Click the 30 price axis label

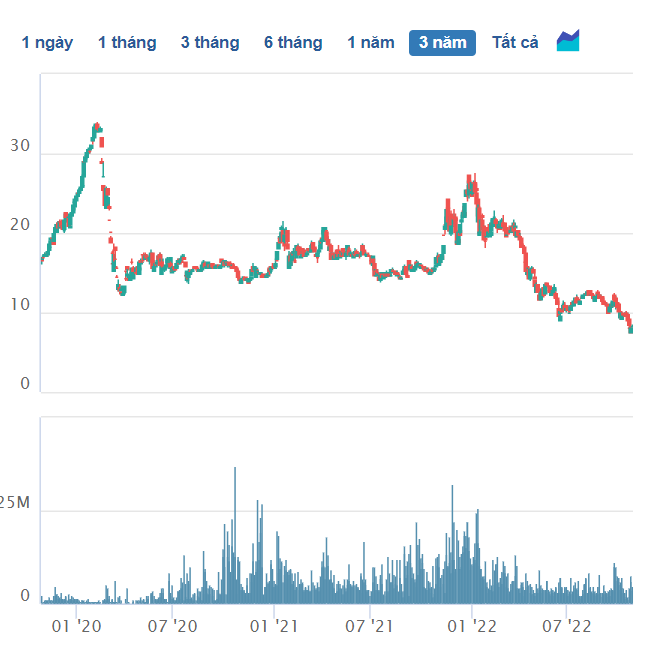point(20,148)
